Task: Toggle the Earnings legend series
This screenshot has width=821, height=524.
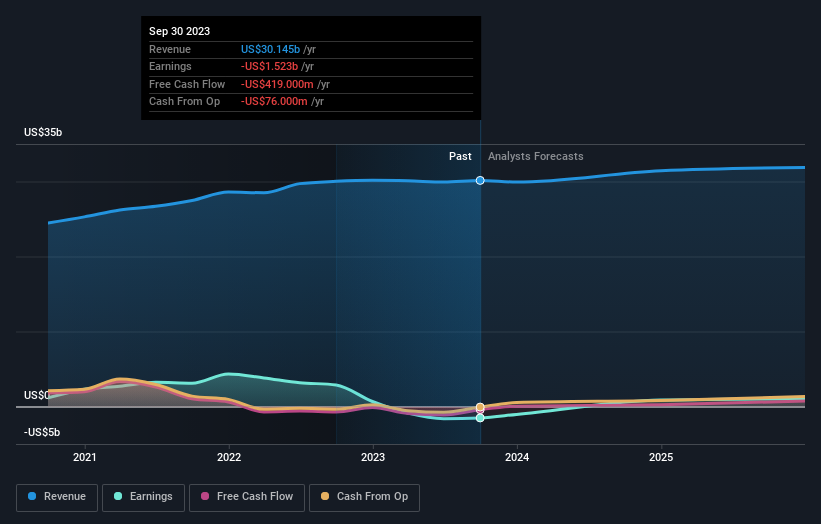Action: point(143,497)
